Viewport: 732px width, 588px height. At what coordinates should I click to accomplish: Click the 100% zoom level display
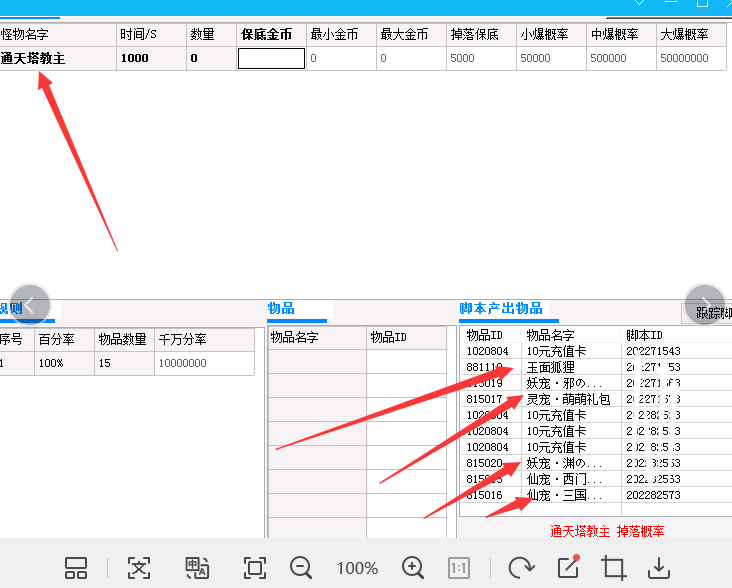pyautogui.click(x=357, y=568)
